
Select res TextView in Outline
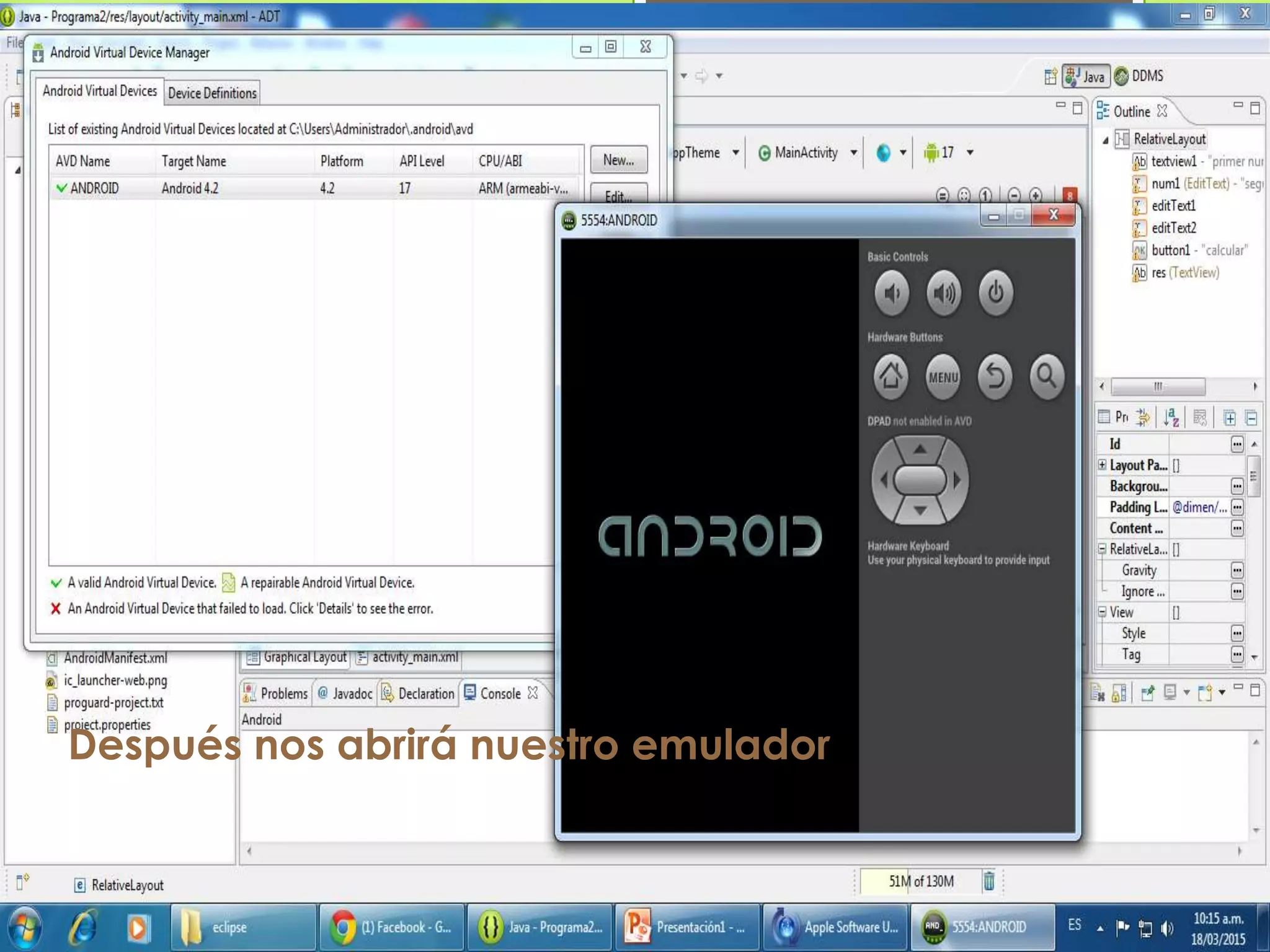(1176, 273)
